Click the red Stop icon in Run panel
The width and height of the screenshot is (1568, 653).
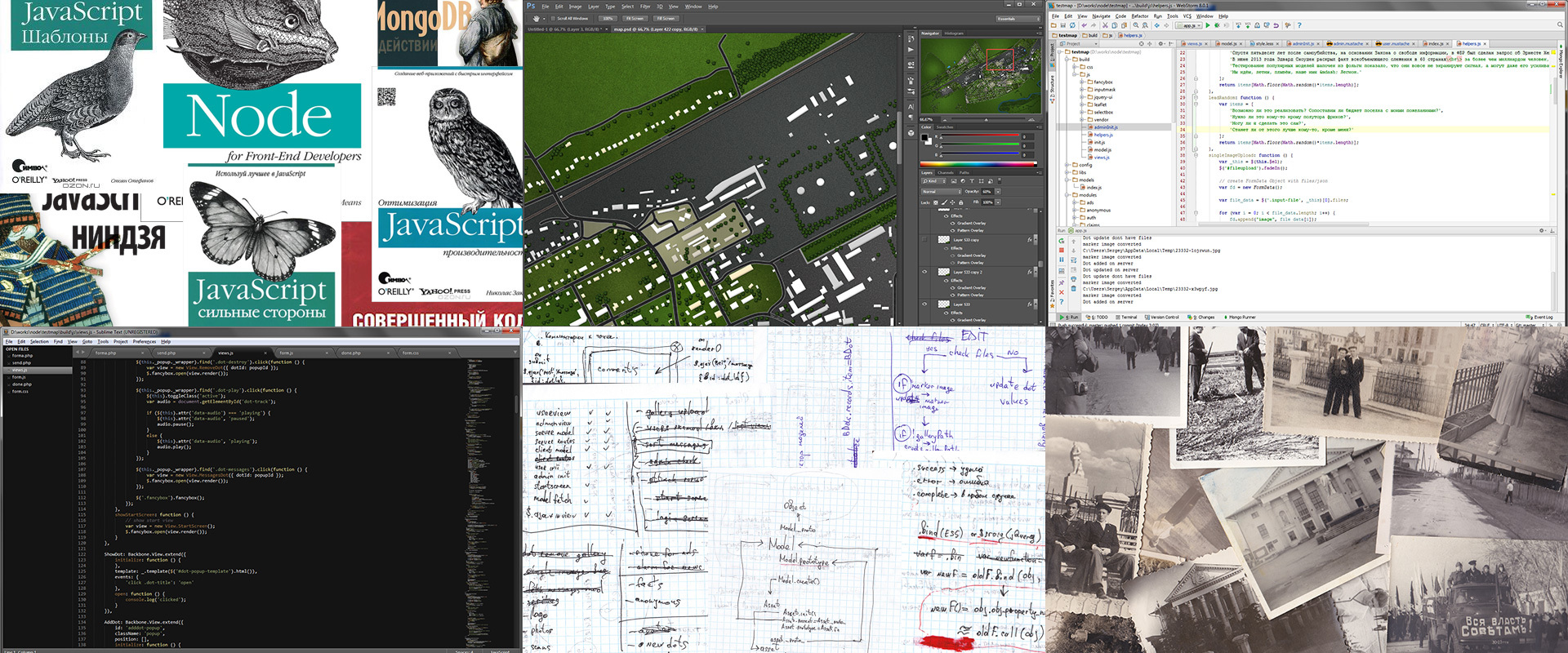[1061, 250]
